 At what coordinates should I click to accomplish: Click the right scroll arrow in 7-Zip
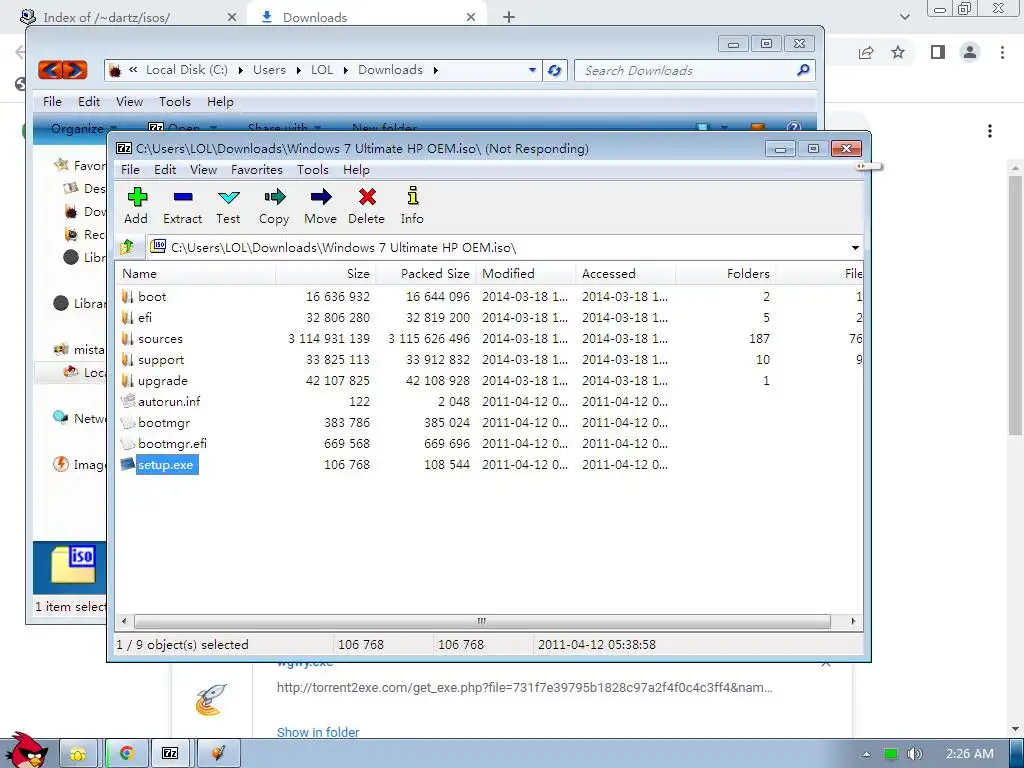tap(853, 621)
